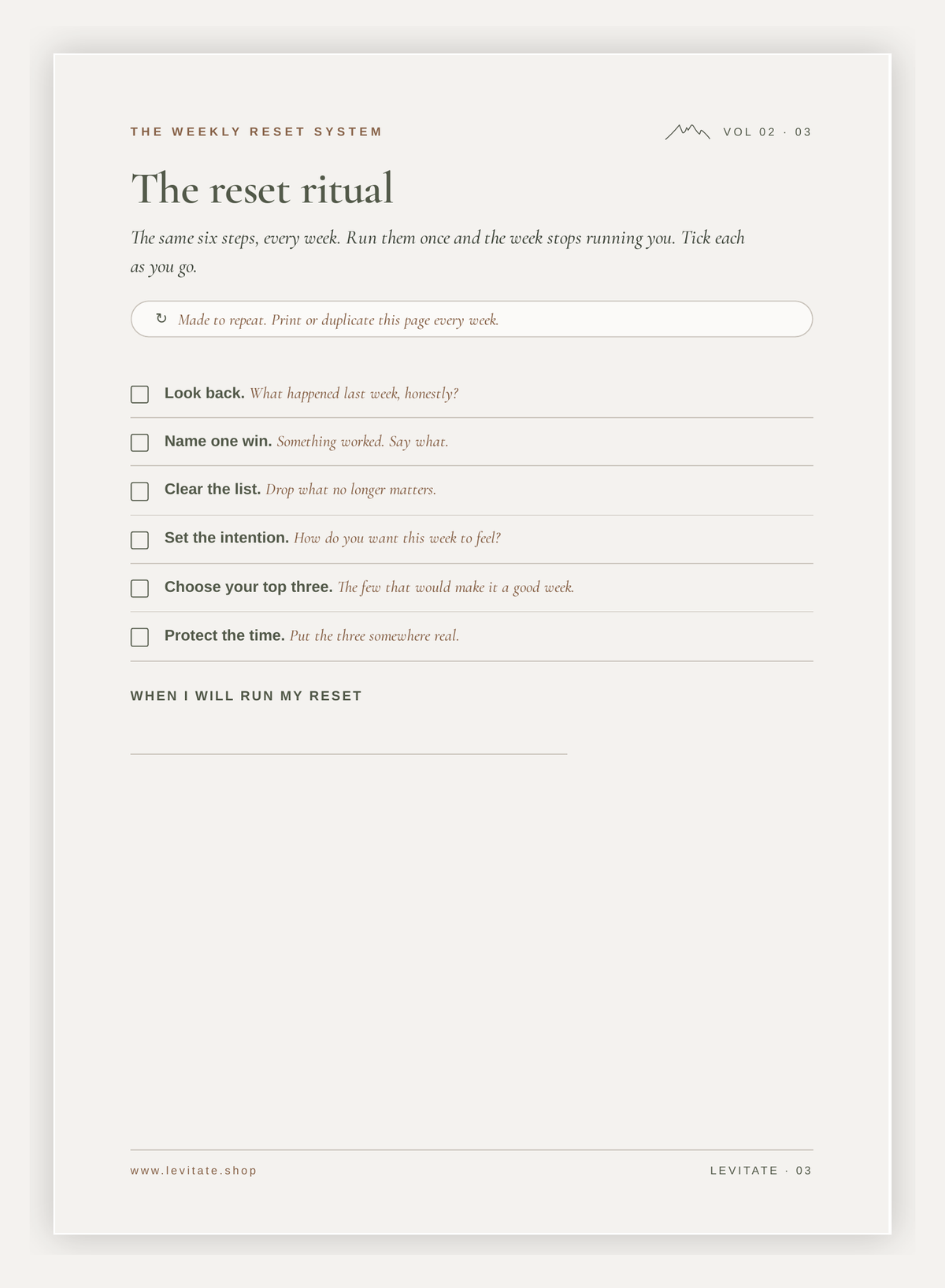Click the mountain logo icon
945x1288 pixels.
click(x=687, y=131)
